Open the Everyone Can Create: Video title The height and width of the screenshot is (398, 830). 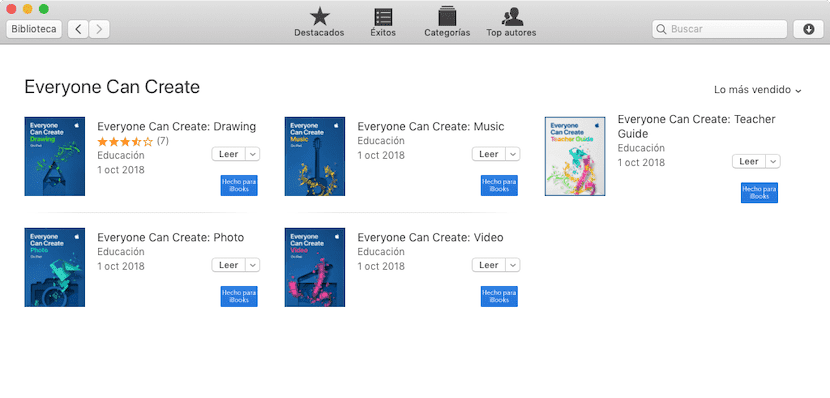click(430, 238)
